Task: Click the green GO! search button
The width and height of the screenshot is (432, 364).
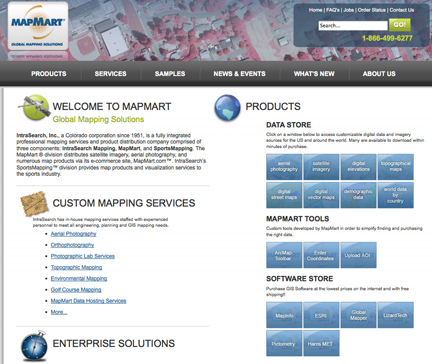Action: [399, 25]
